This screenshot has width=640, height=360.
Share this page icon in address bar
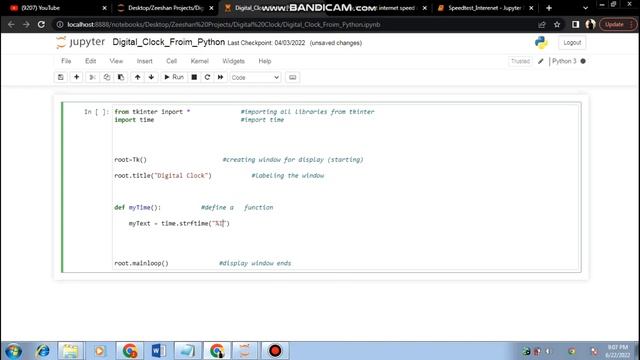coord(542,24)
